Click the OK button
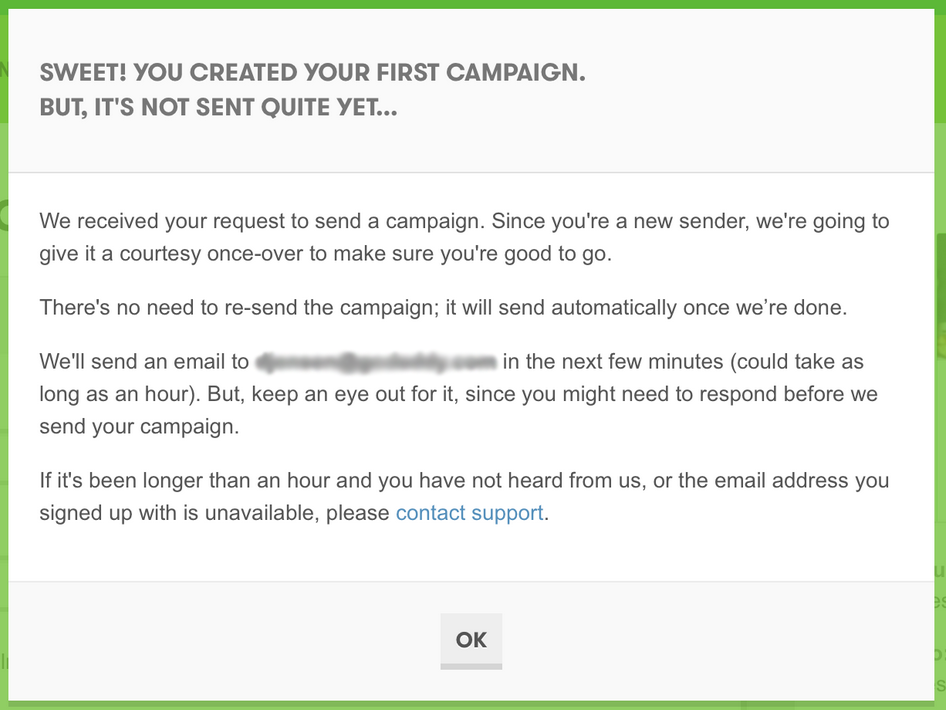 pyautogui.click(x=471, y=640)
